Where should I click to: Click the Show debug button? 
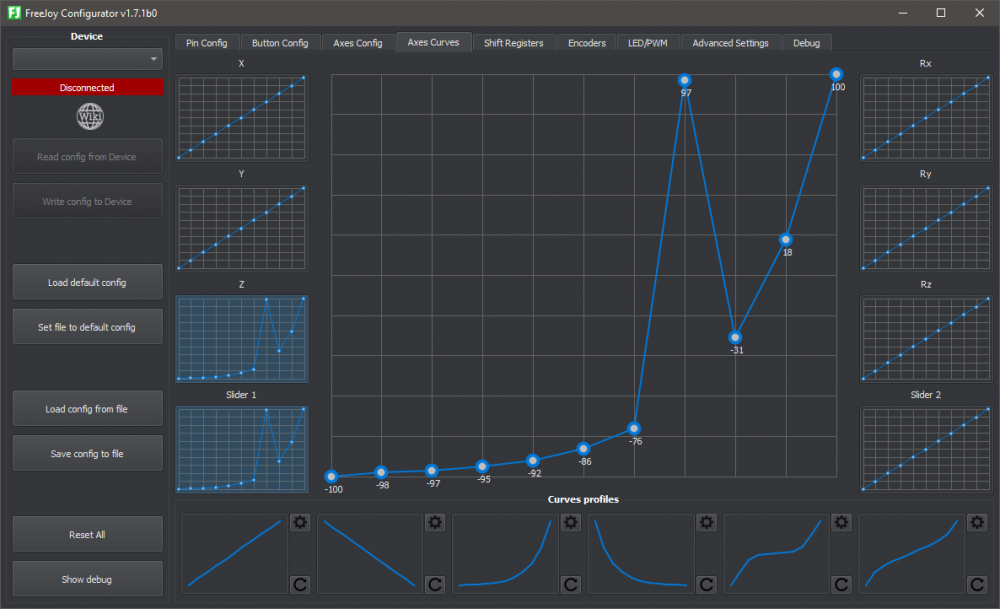pos(87,579)
